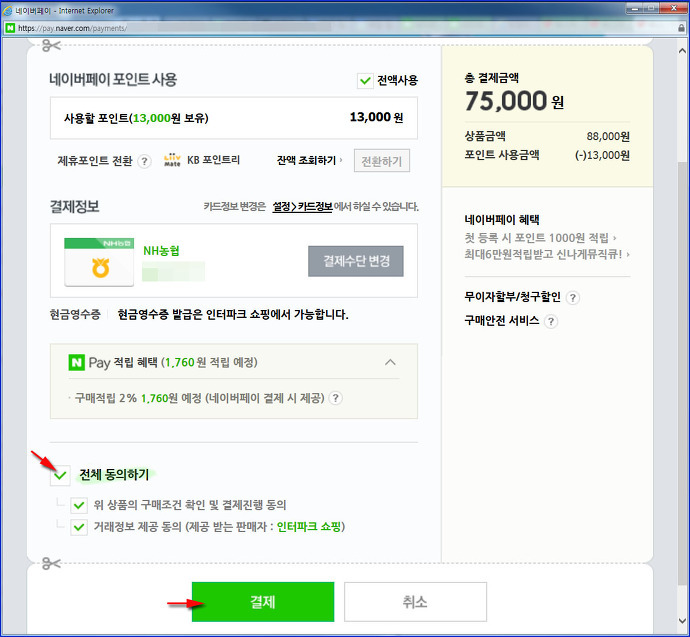Click help icon beside 무이자할부/청구할인
Viewport: 690px width, 637px height.
pos(573,298)
